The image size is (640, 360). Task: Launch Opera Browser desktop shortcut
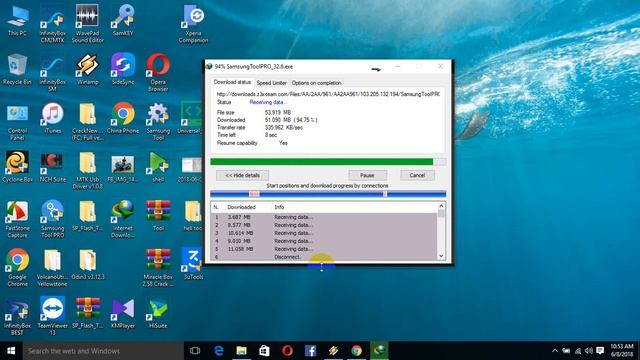pos(158,73)
